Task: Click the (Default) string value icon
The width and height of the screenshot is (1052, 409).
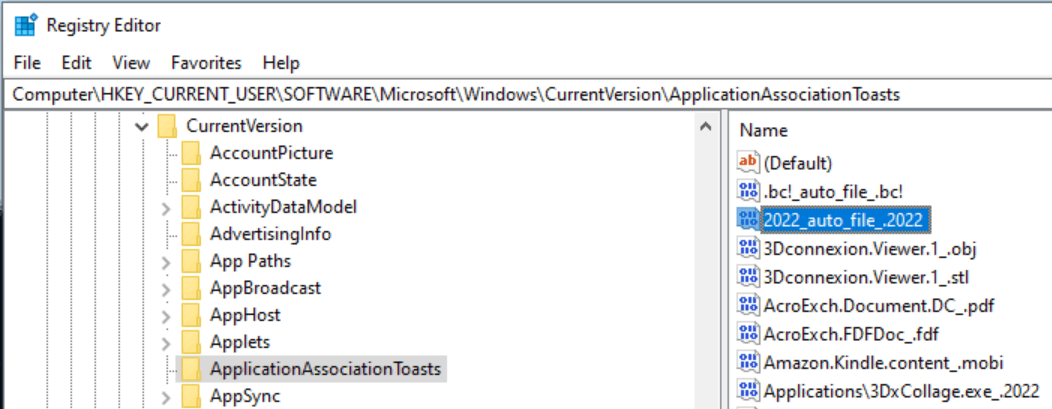Action: (x=748, y=162)
